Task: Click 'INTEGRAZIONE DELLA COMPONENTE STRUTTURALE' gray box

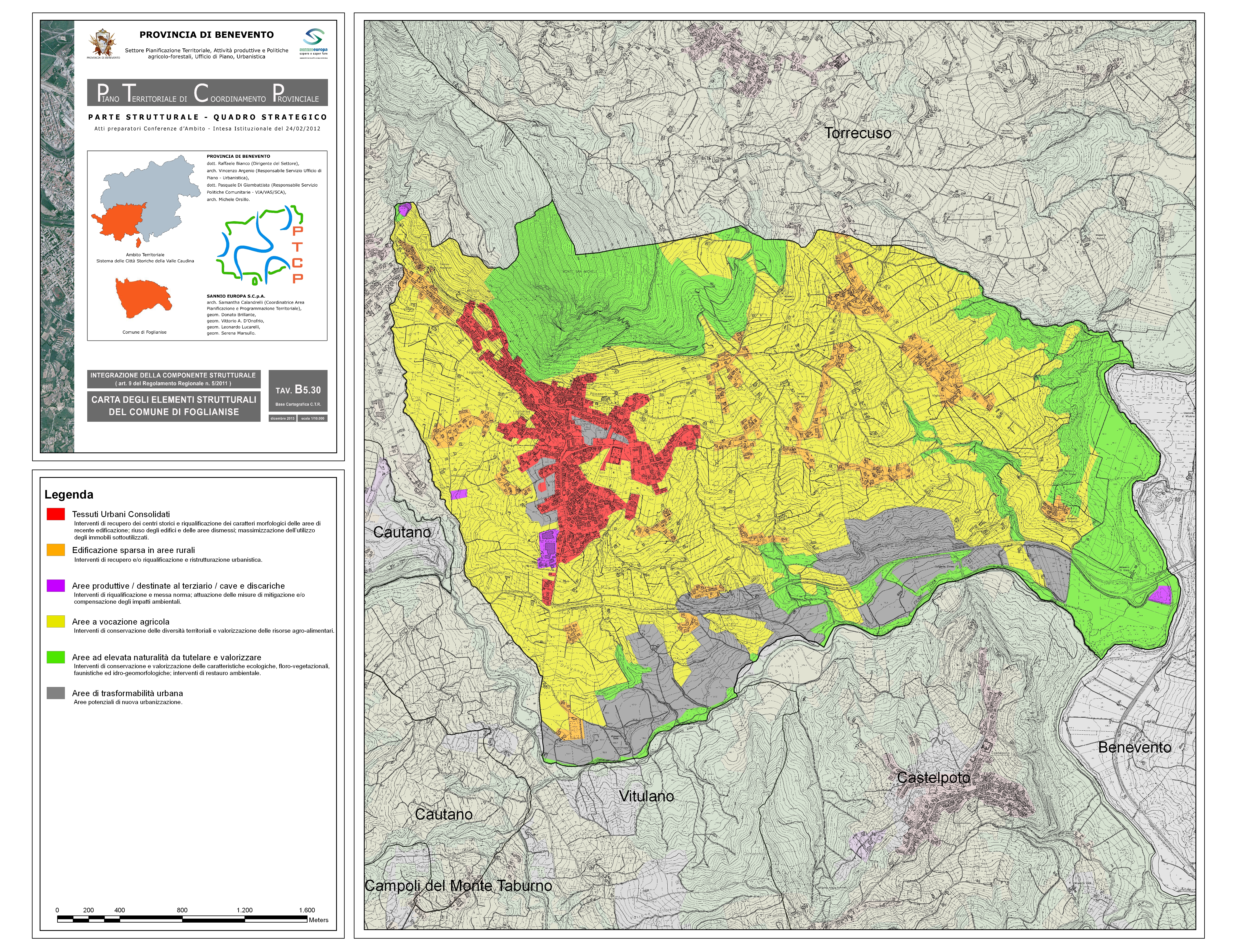Action: coord(173,379)
